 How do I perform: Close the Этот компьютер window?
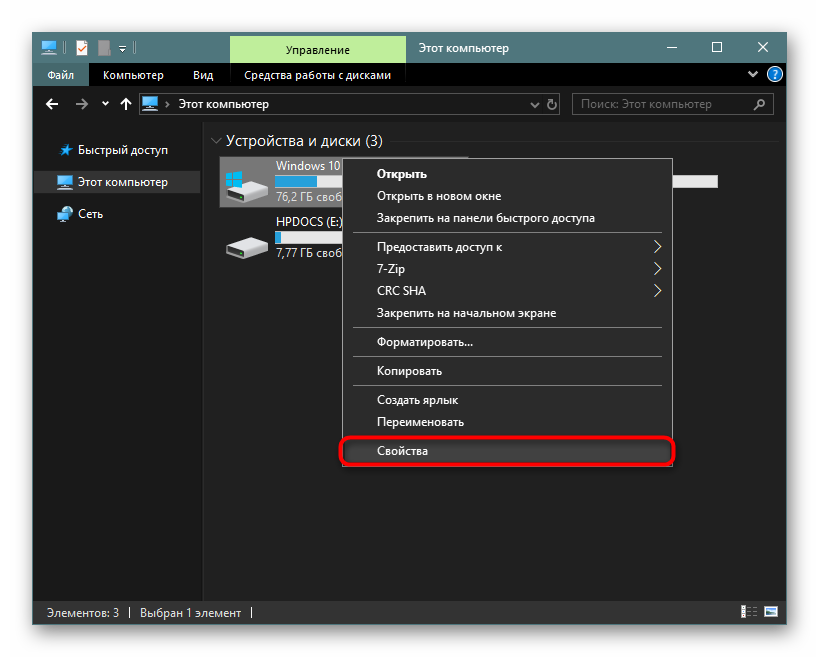click(763, 48)
